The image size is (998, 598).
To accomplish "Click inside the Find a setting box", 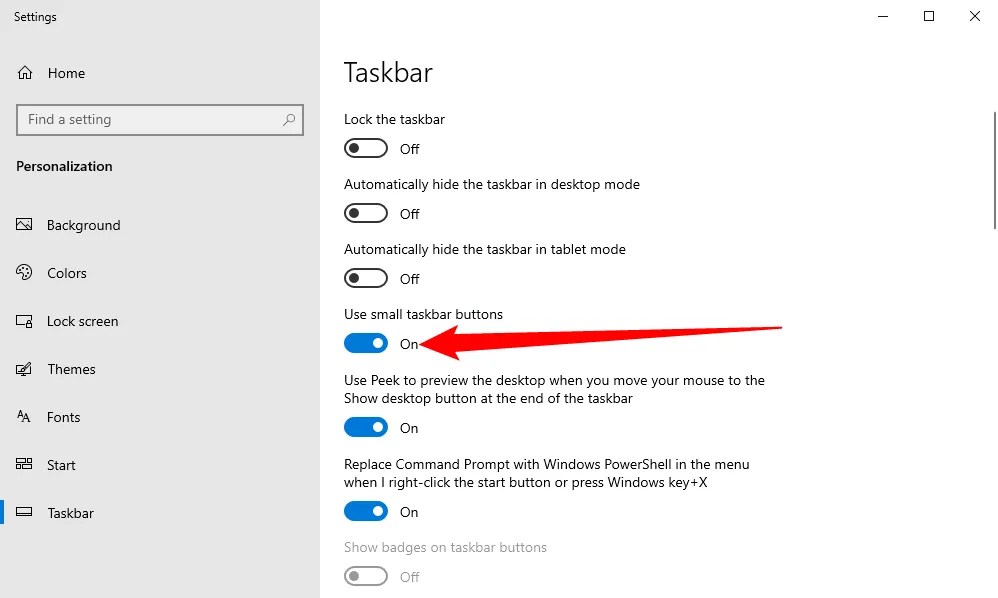I will click(150, 119).
